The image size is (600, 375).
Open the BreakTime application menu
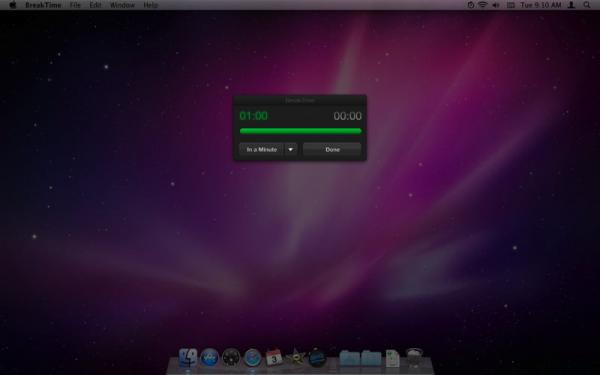point(43,5)
